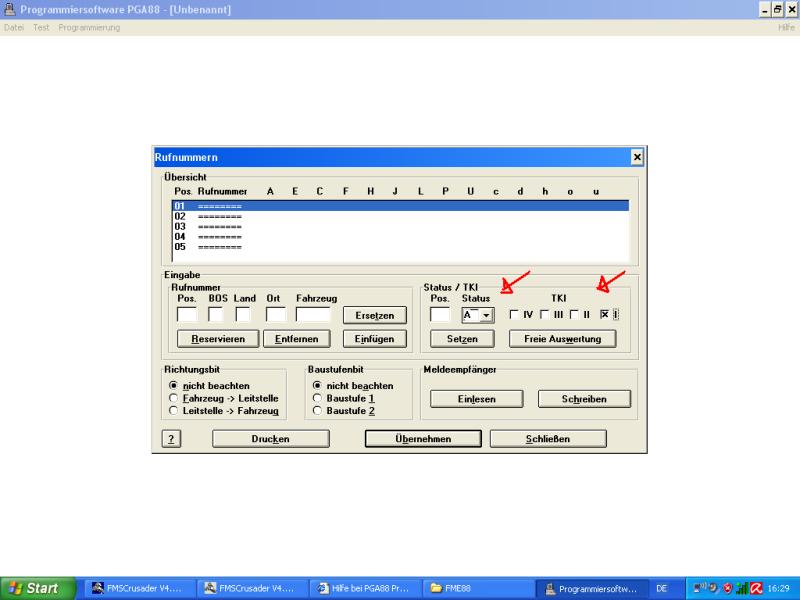Check the TKI III checkbox
The width and height of the screenshot is (800, 600).
point(545,315)
